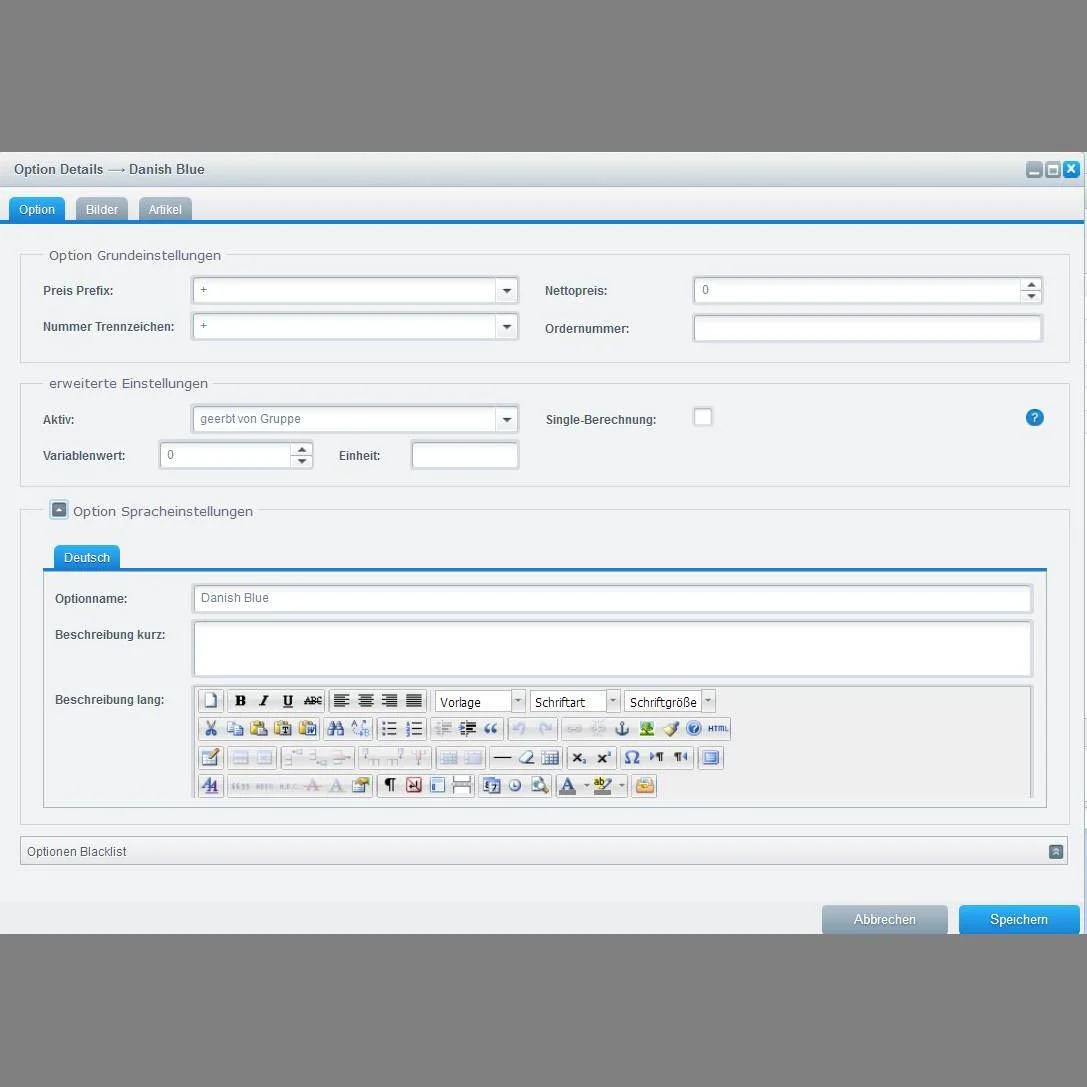Cancel changes via the Abbrechen button
This screenshot has width=1087, height=1087.
[884, 919]
